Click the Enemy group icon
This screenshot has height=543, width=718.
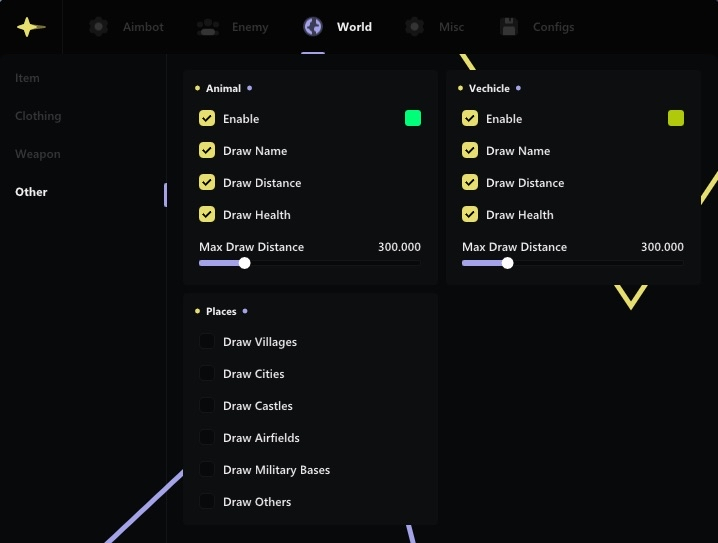(208, 27)
